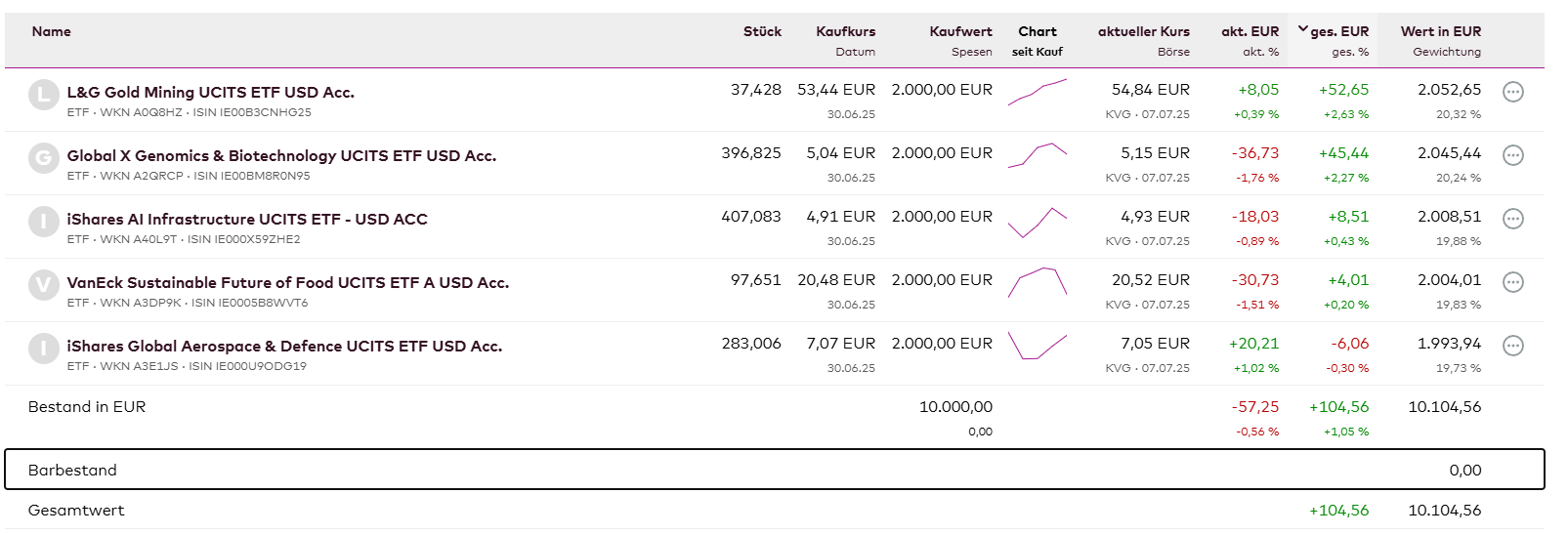Open the iShares AI Infrastructure sparkline chart
The width and height of the screenshot is (1568, 535).
[1037, 222]
